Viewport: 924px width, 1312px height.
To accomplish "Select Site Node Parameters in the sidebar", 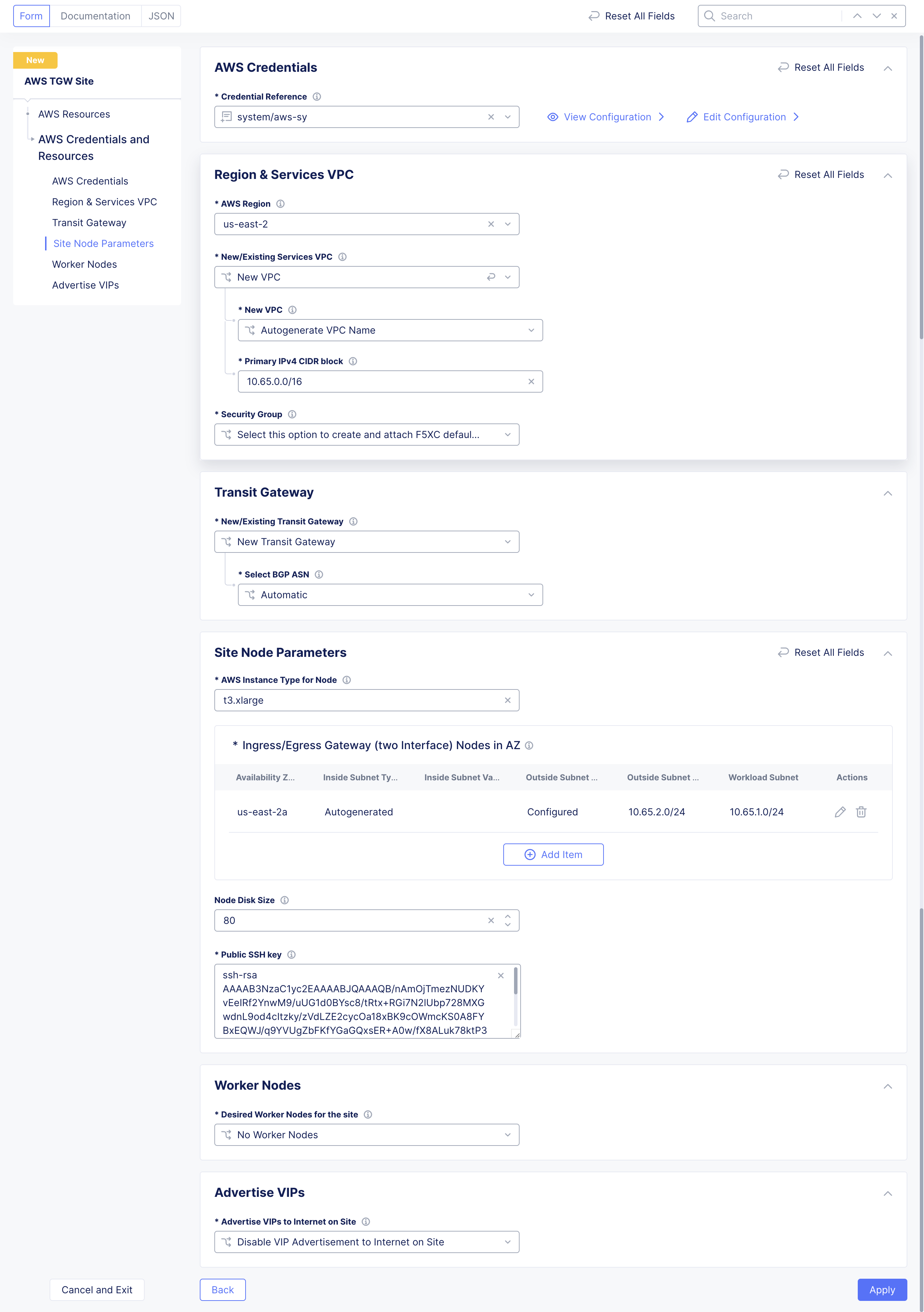I will [x=103, y=243].
